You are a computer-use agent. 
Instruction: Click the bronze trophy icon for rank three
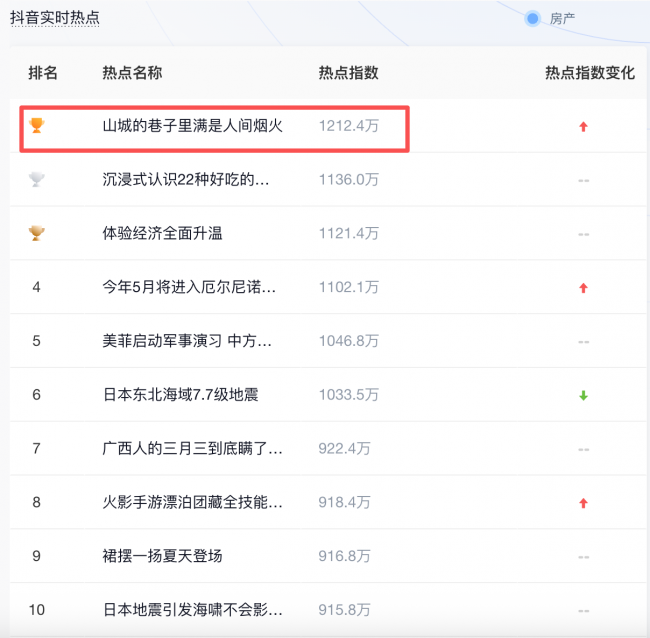(37, 233)
